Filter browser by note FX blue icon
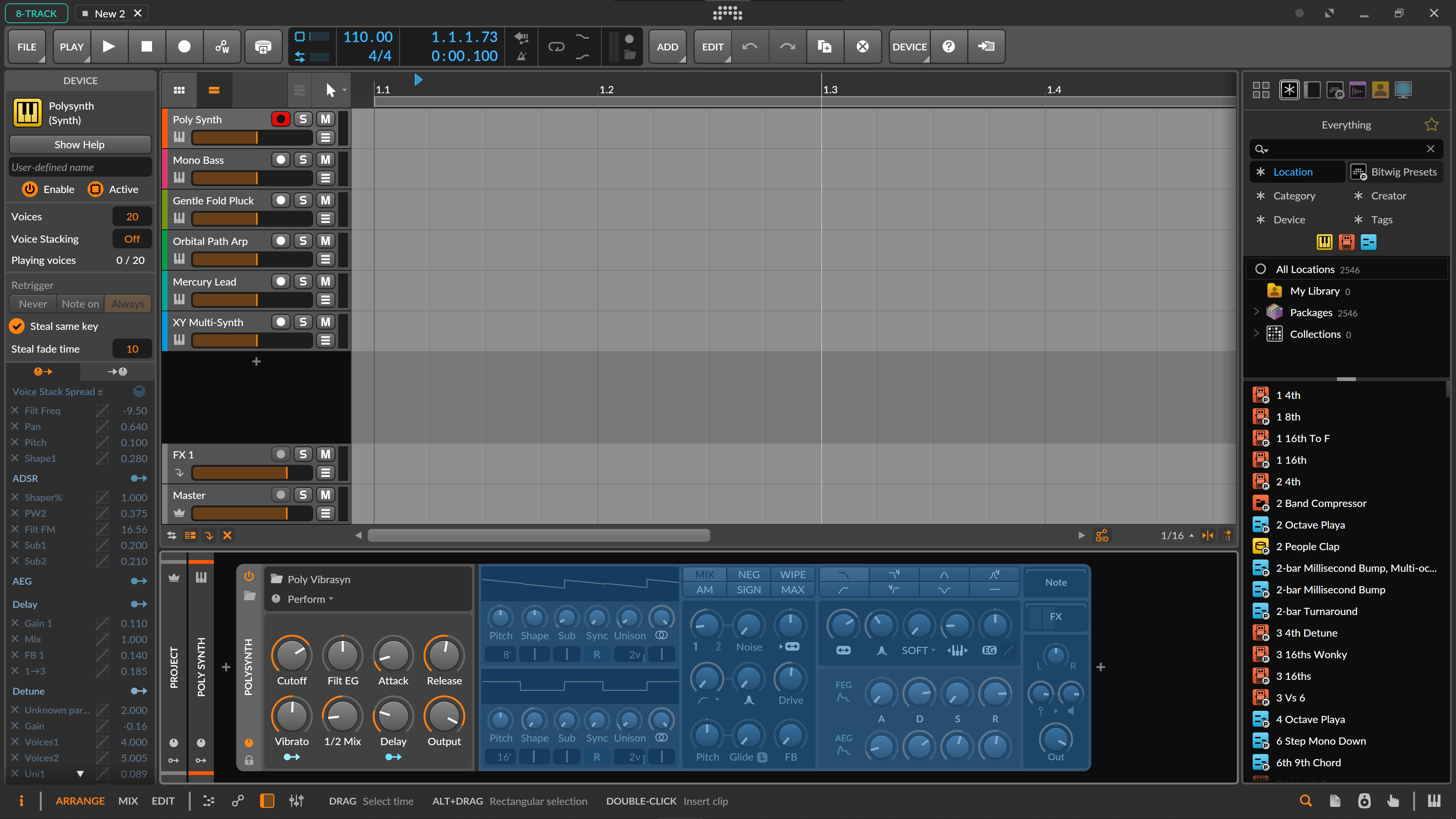Screen dimensions: 1456x819 click(x=1368, y=242)
